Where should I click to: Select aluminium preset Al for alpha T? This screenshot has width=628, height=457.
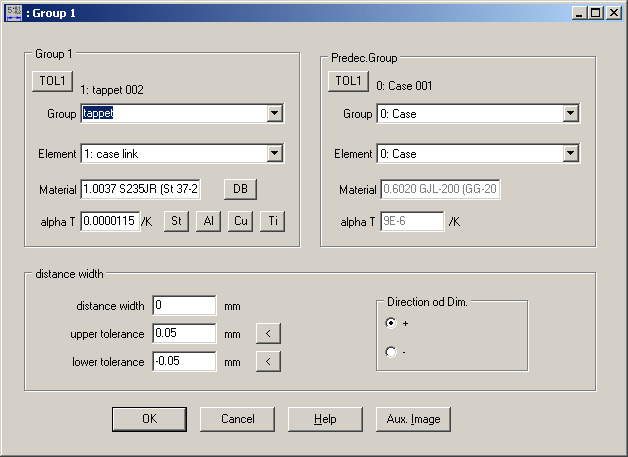208,221
